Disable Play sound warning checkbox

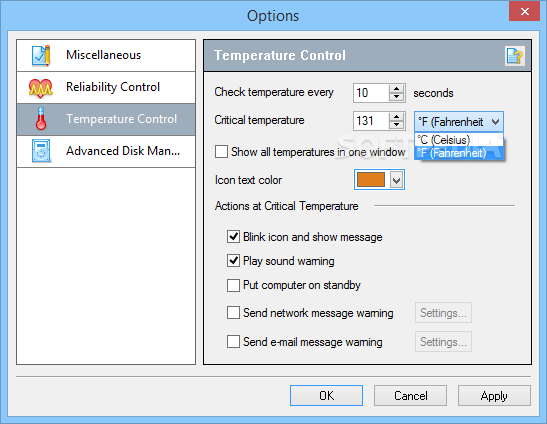[233, 261]
